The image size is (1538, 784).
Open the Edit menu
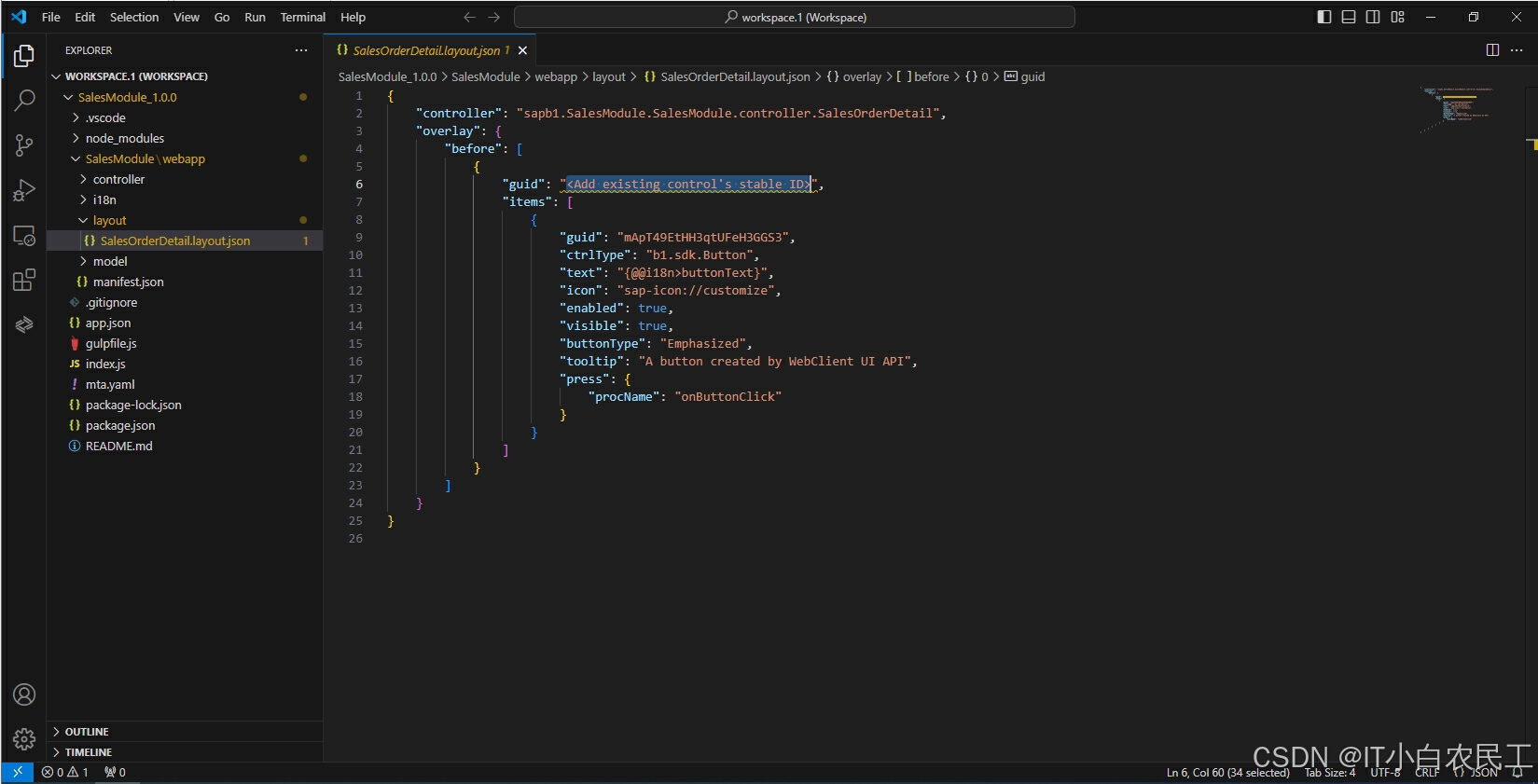coord(85,17)
